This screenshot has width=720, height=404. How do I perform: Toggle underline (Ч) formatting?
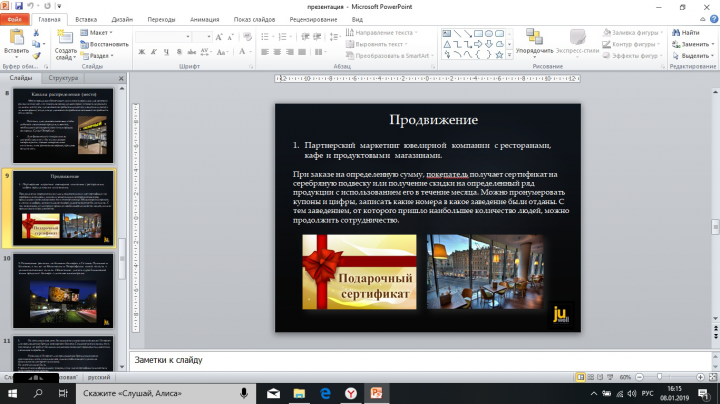click(x=166, y=52)
